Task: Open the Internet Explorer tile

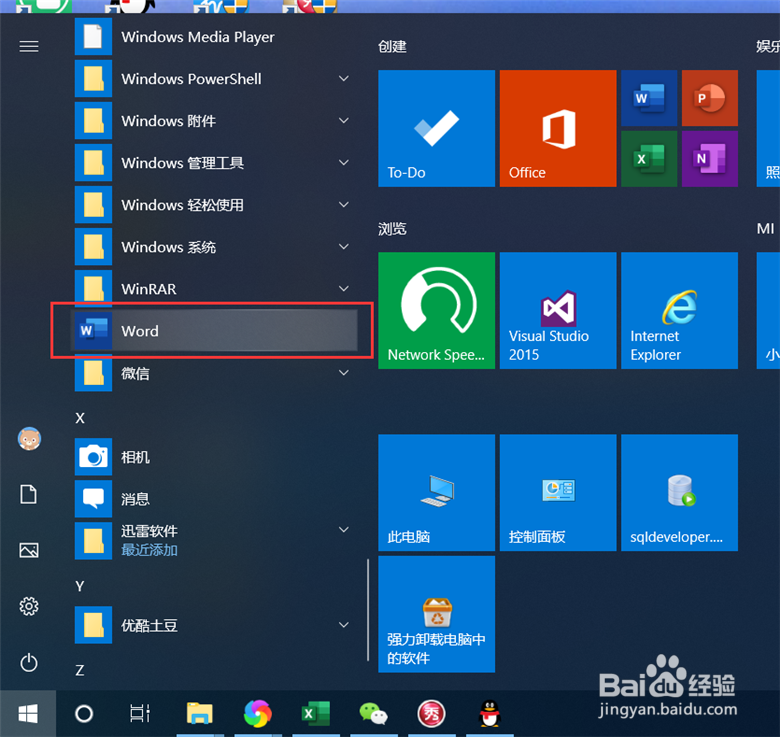Action: (680, 310)
